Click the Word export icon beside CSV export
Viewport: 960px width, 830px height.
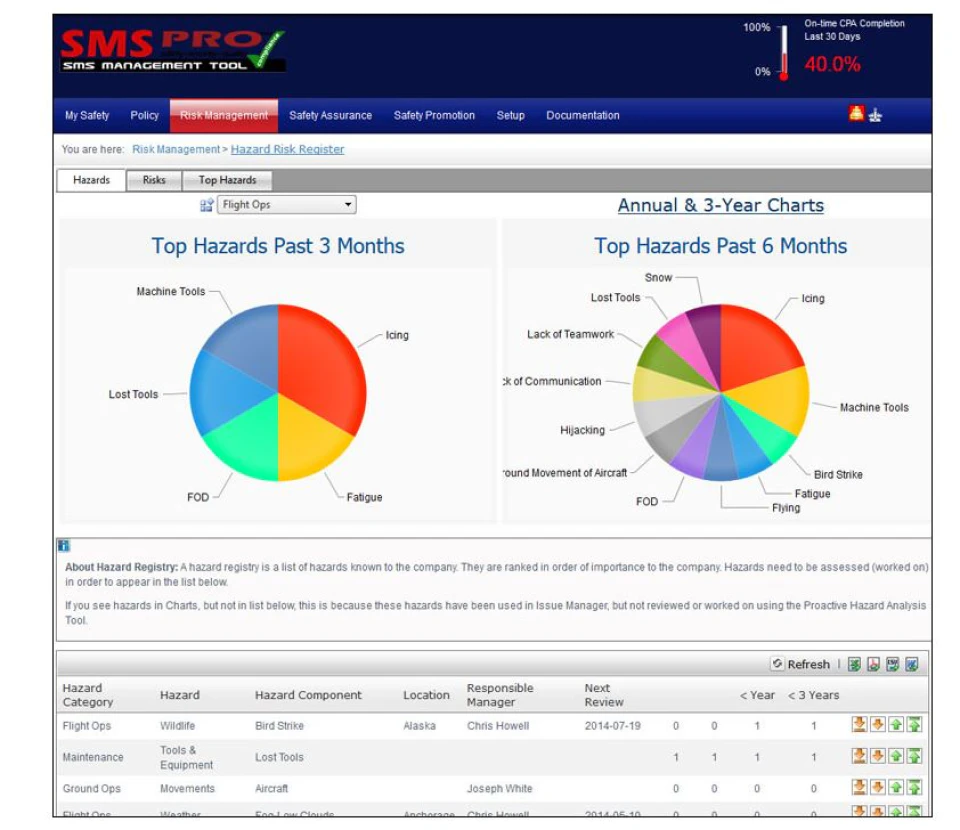tap(911, 663)
